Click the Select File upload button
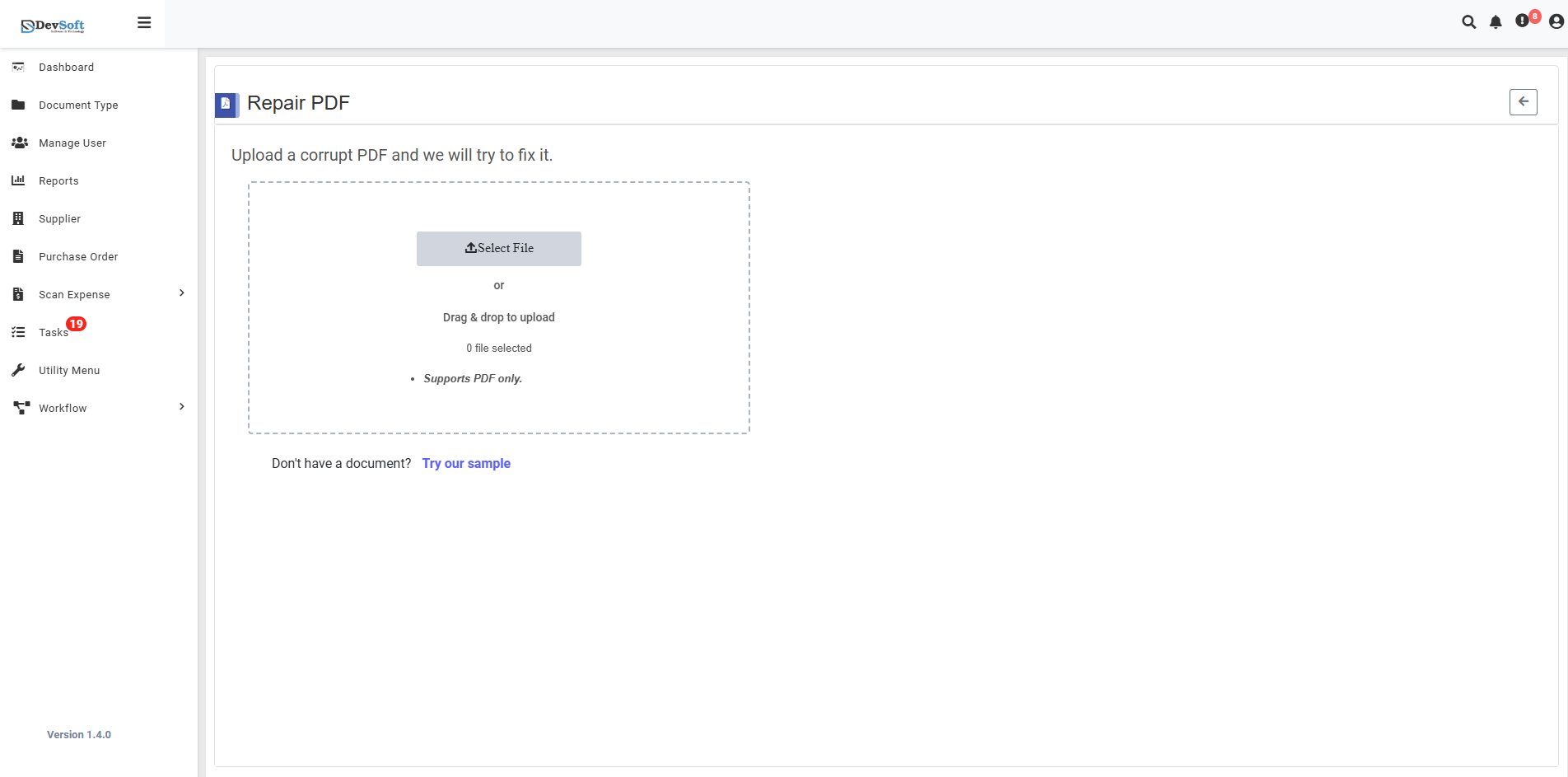The width and height of the screenshot is (1568, 777). (x=499, y=248)
